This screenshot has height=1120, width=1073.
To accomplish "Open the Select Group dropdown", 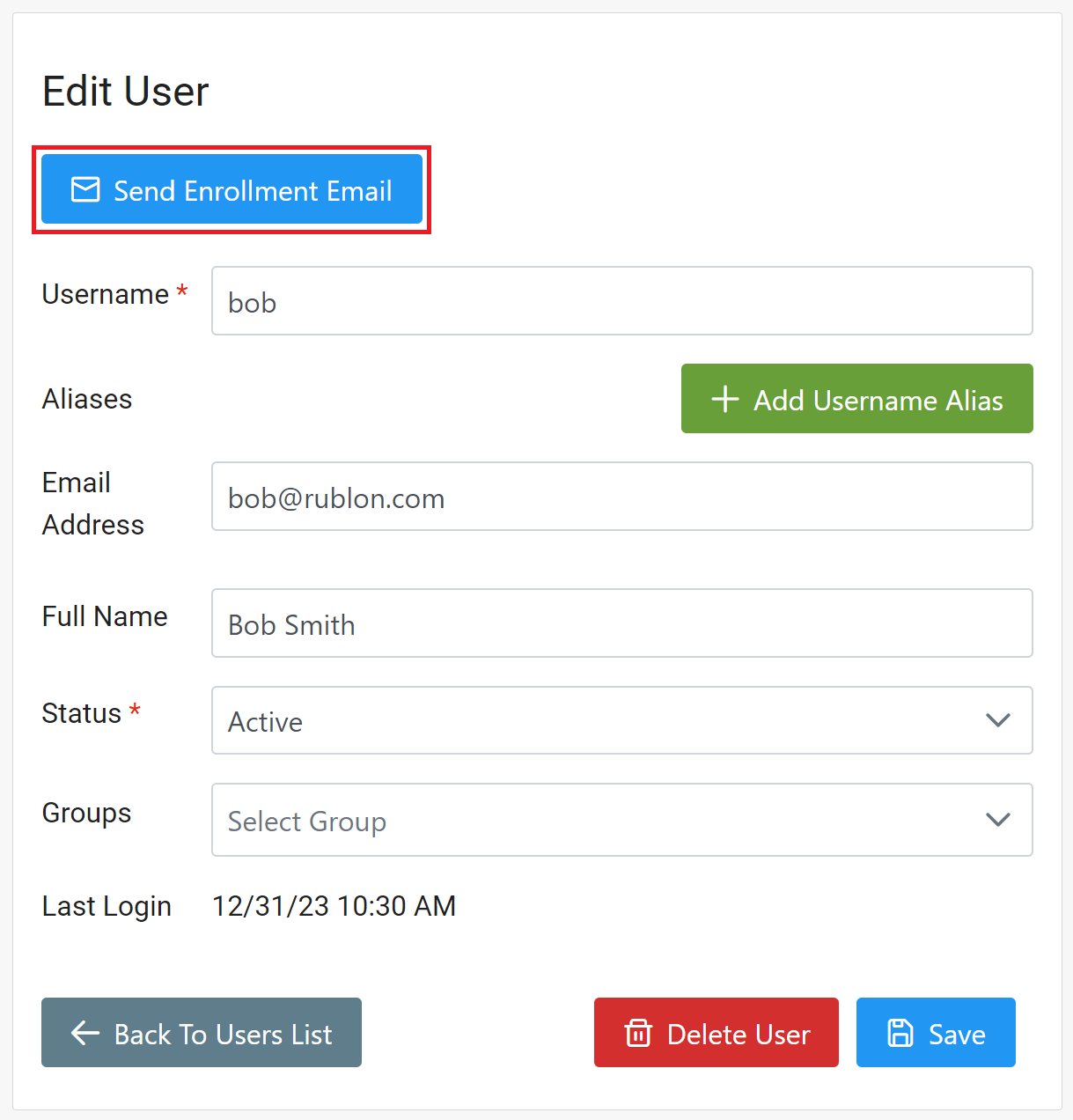I will 599,820.
